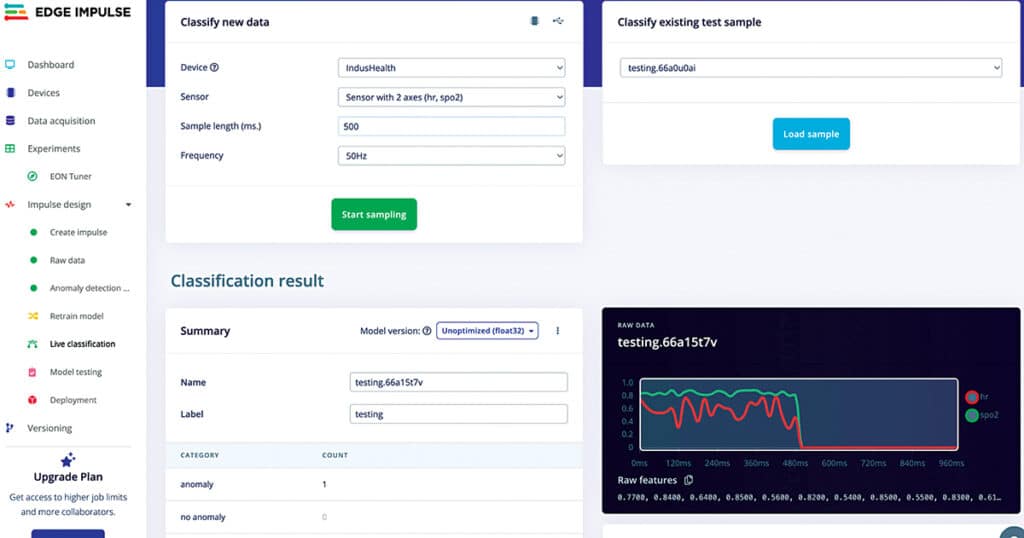Open Create impulse in the sidebar

78,232
